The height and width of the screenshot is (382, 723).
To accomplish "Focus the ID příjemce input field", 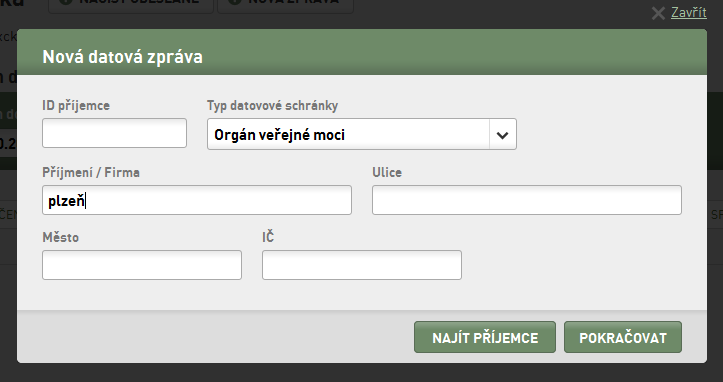I will click(x=114, y=133).
